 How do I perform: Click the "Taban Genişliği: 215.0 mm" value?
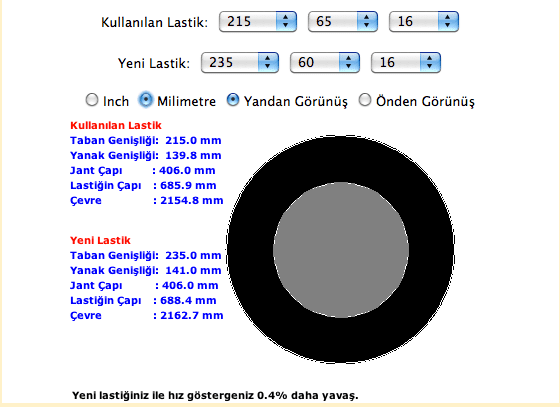tap(146, 141)
